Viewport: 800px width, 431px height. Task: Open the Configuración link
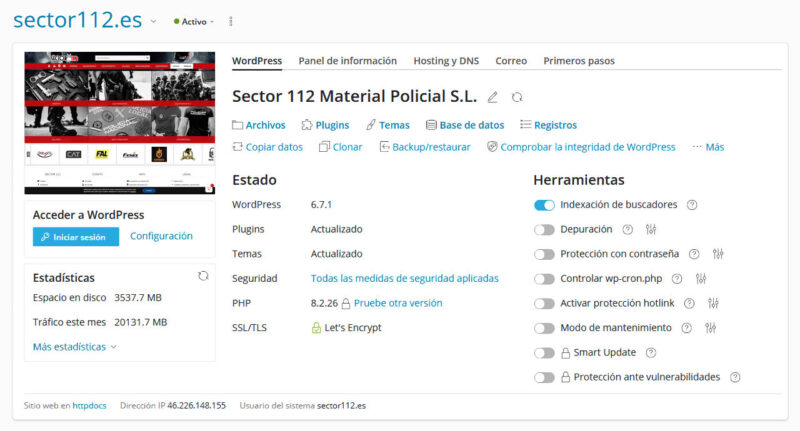[x=161, y=236]
